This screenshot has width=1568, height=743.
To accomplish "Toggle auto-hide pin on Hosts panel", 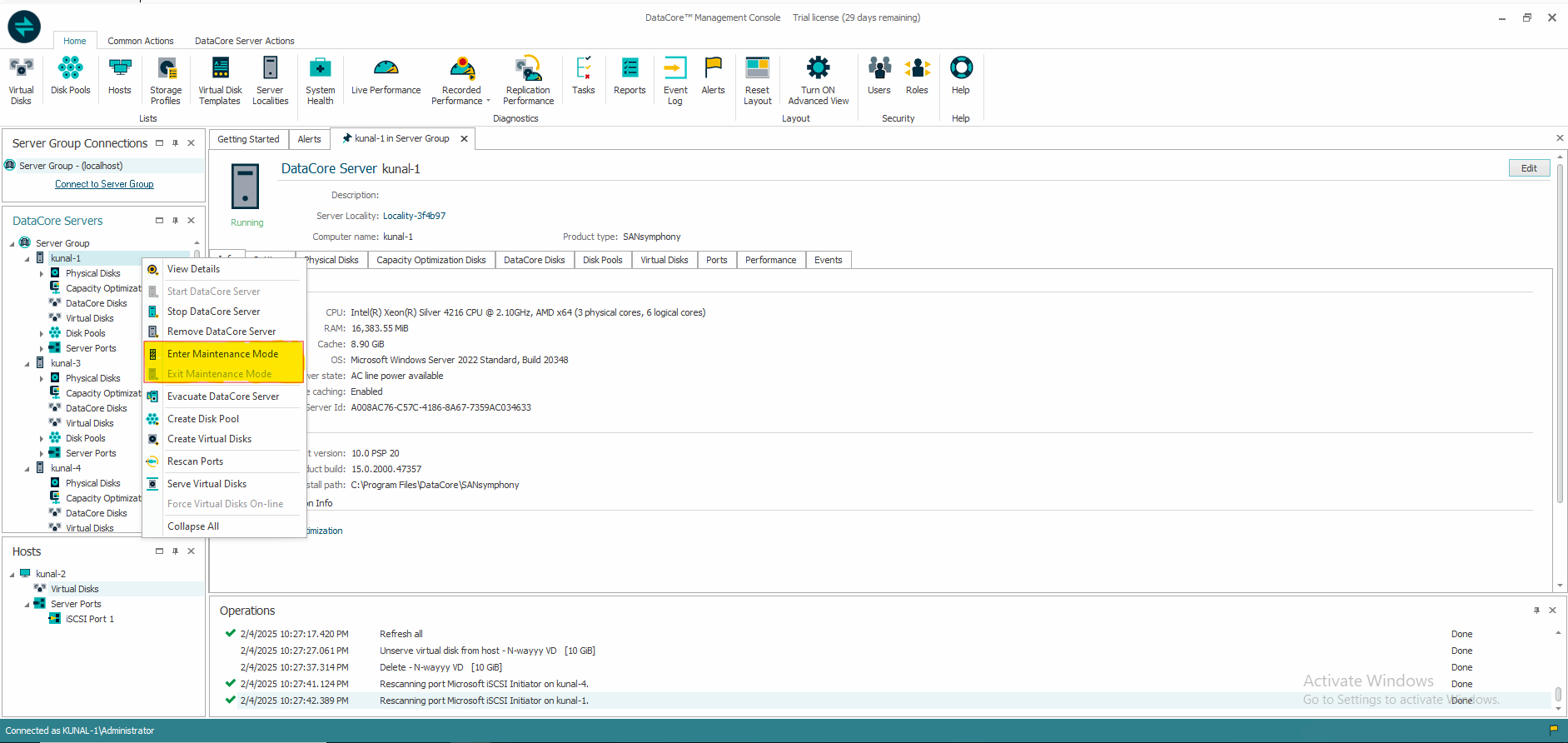I will pos(175,551).
